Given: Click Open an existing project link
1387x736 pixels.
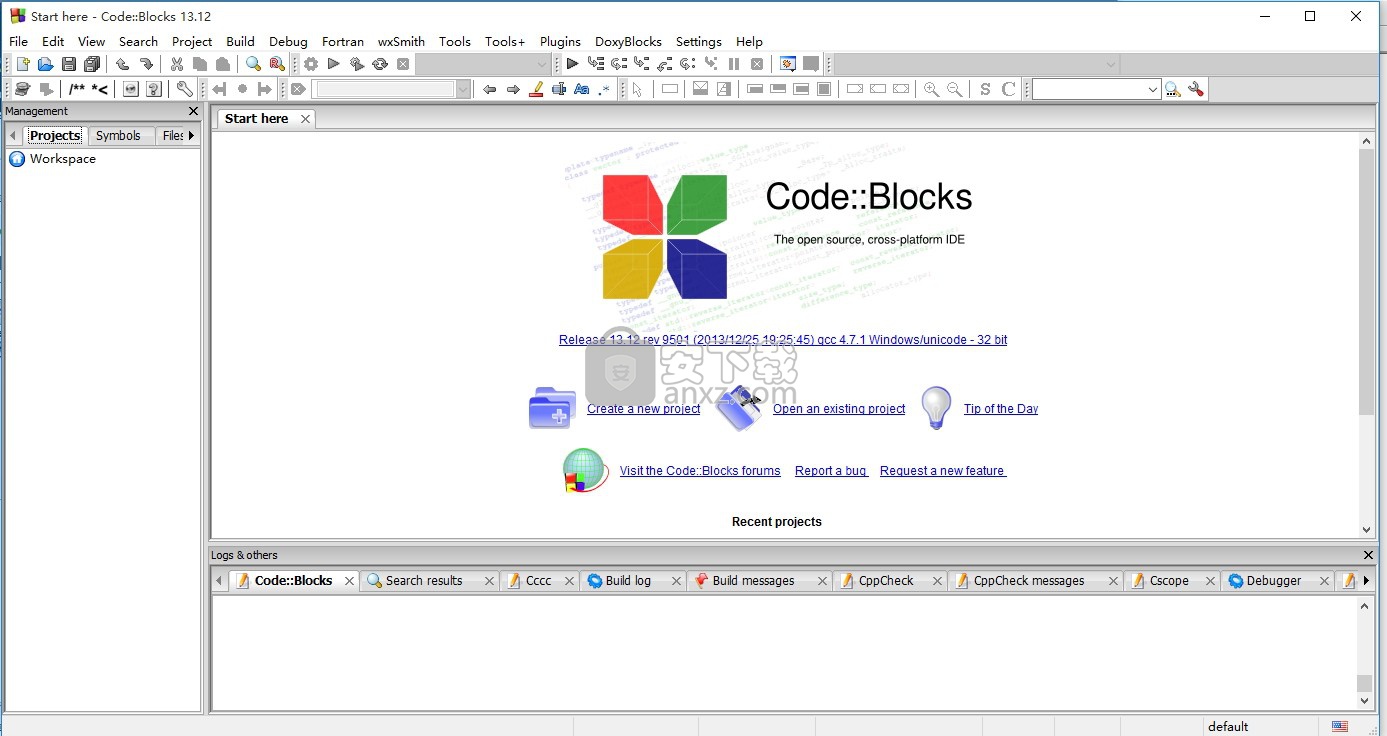Looking at the screenshot, I should pos(839,409).
